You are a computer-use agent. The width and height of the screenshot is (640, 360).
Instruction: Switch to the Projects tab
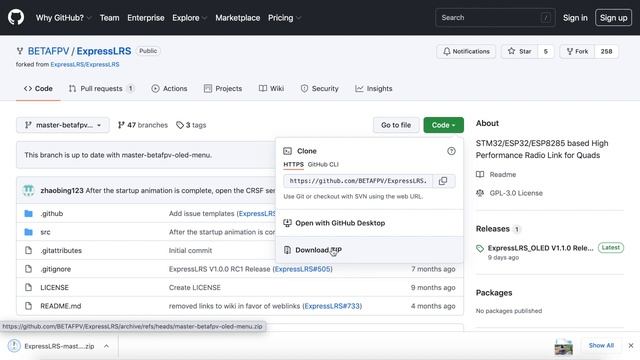point(223,89)
